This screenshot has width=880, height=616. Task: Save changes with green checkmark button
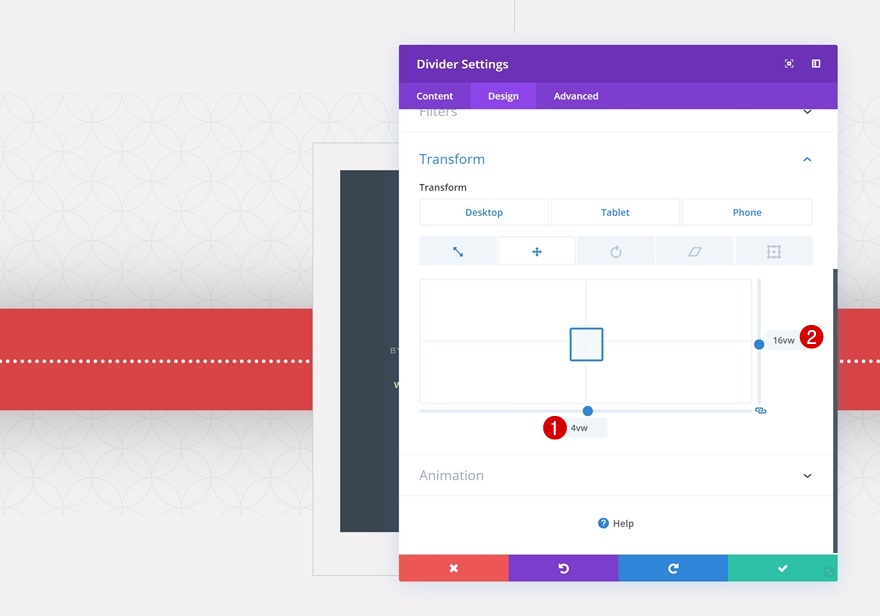pos(782,568)
